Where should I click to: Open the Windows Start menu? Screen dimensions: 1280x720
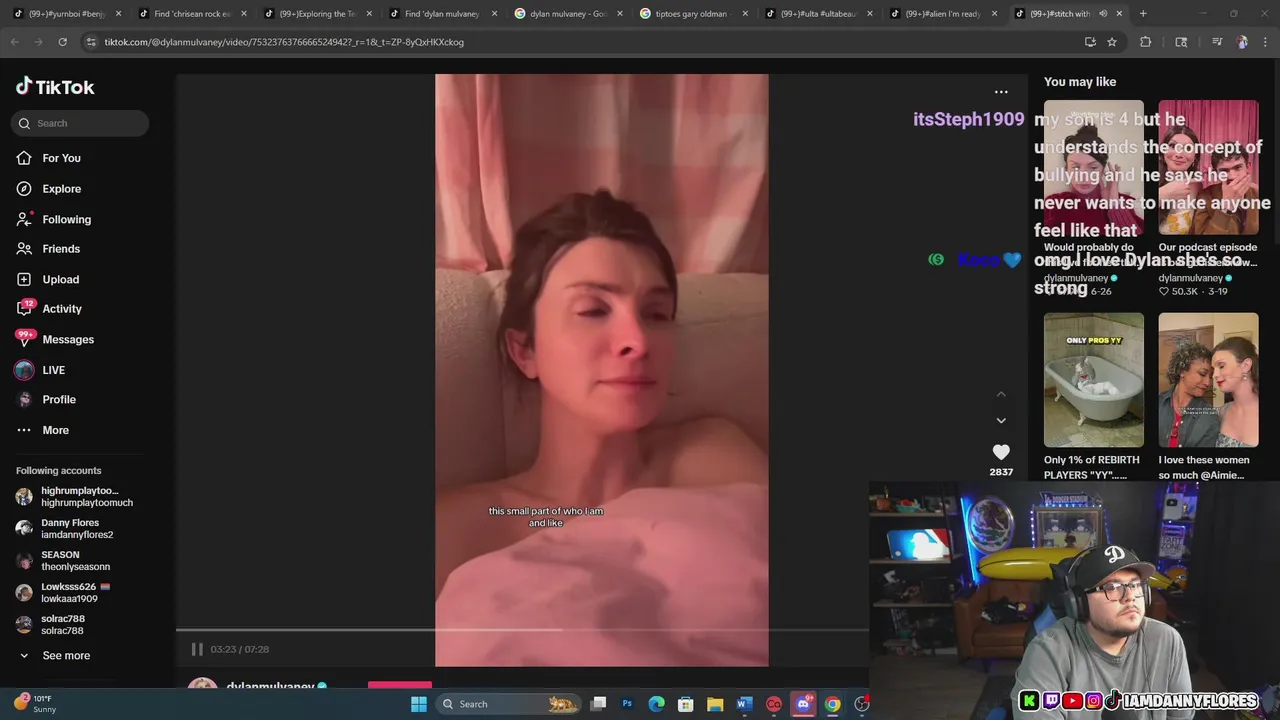[x=419, y=704]
